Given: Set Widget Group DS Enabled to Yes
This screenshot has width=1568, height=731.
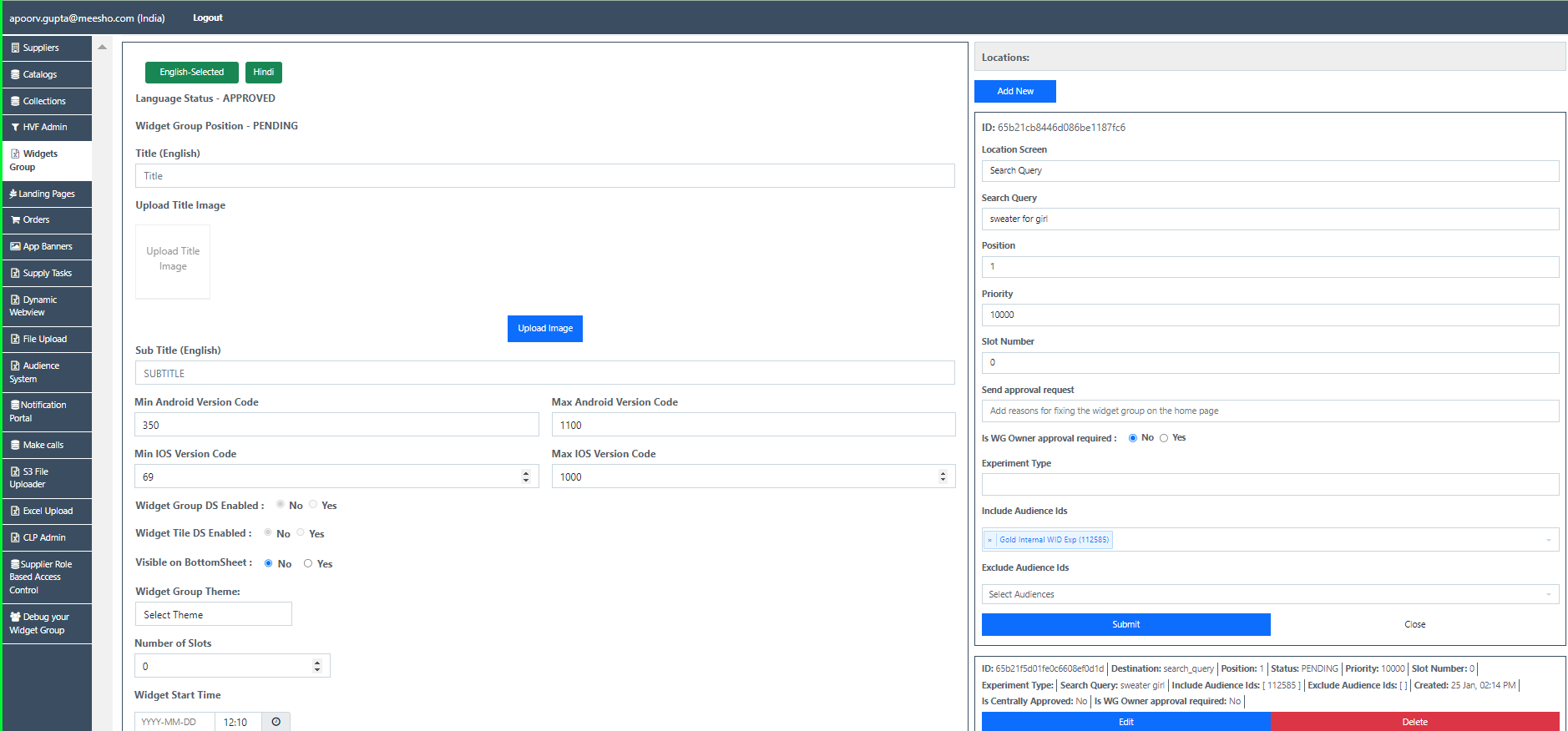Looking at the screenshot, I should (313, 505).
